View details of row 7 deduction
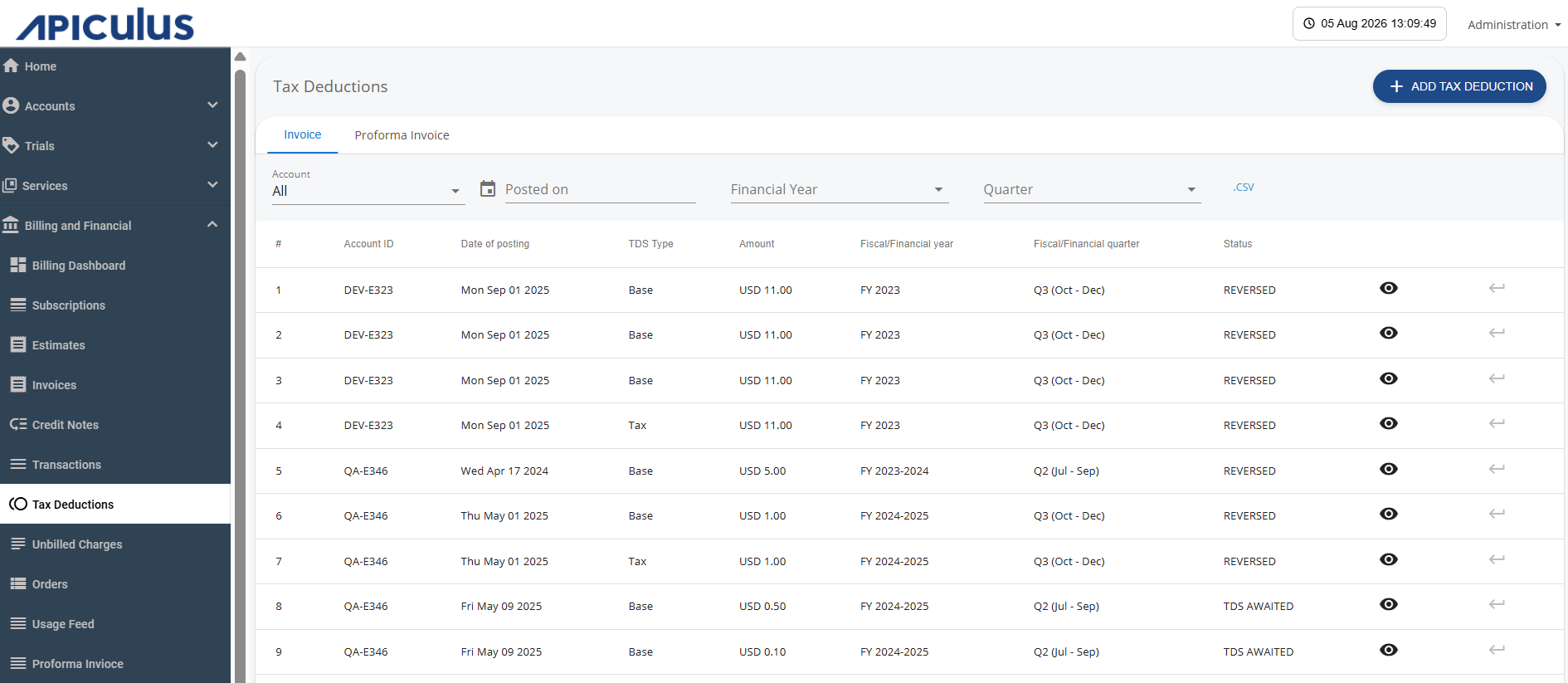The height and width of the screenshot is (683, 1568). 1389,559
